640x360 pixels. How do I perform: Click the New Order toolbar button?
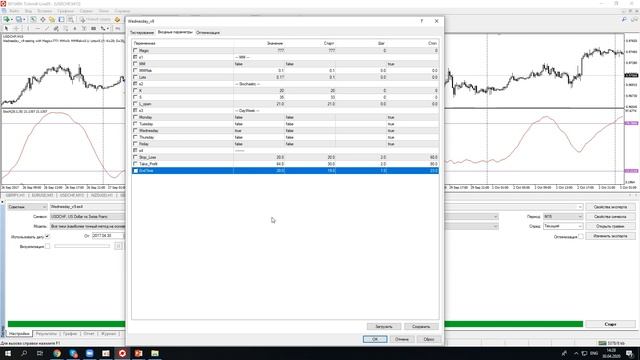[96, 19]
